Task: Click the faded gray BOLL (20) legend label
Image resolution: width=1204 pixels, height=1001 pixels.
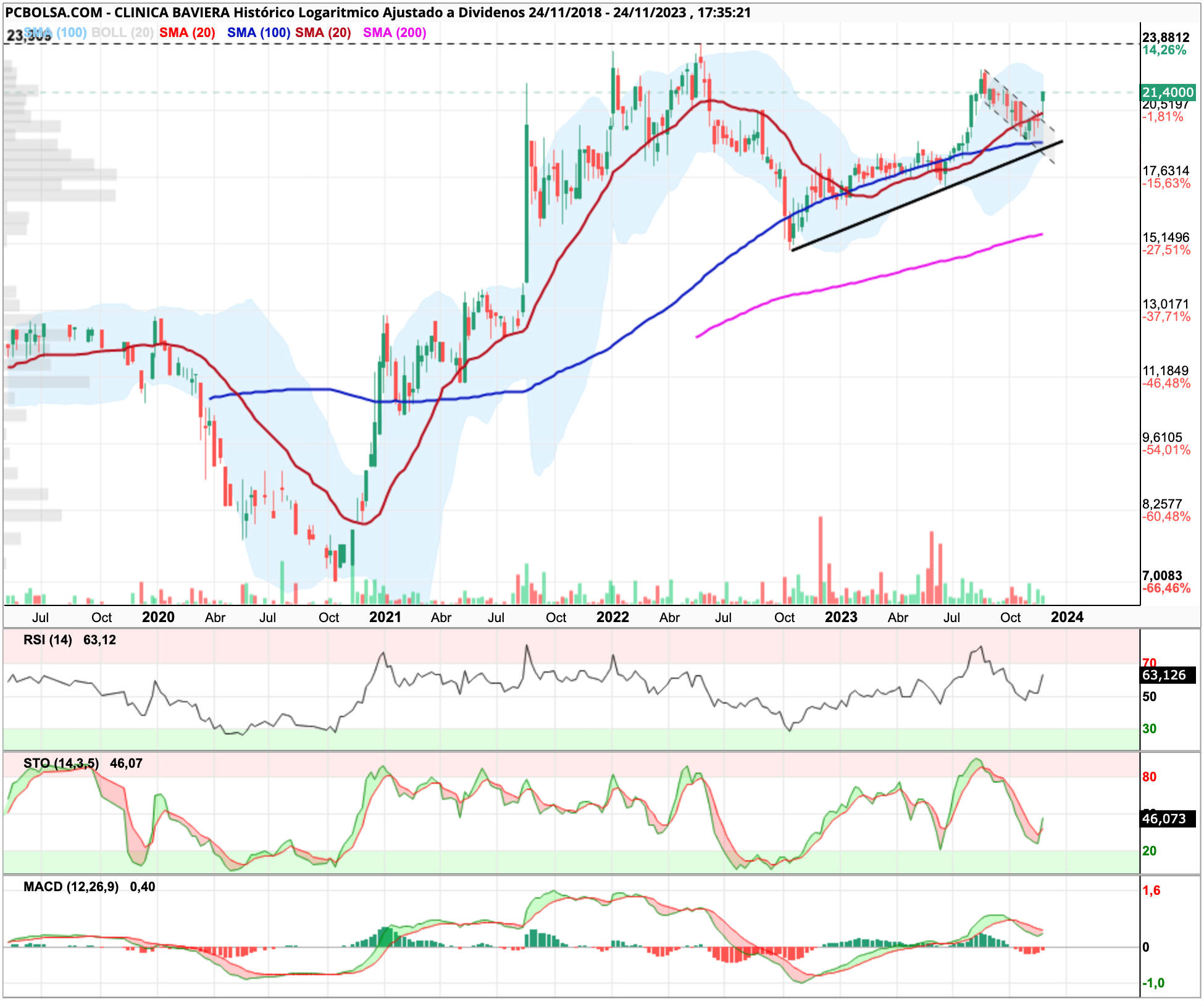Action: (x=122, y=33)
